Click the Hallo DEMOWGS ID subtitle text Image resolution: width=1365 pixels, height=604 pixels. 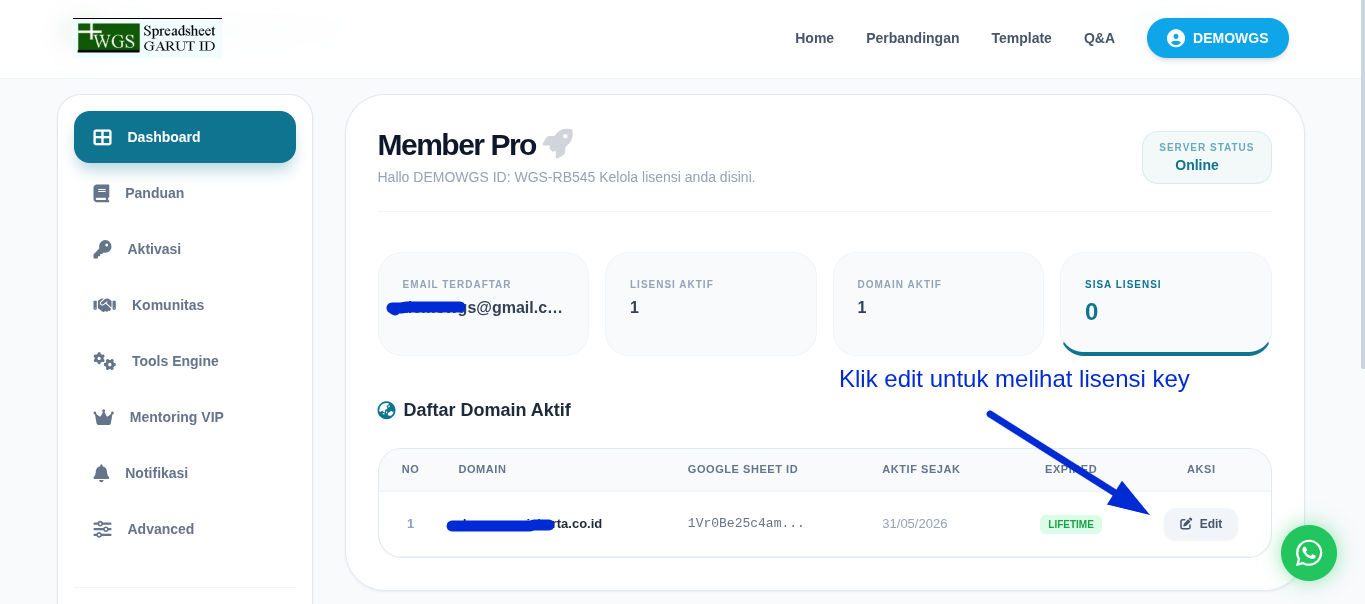coord(566,177)
